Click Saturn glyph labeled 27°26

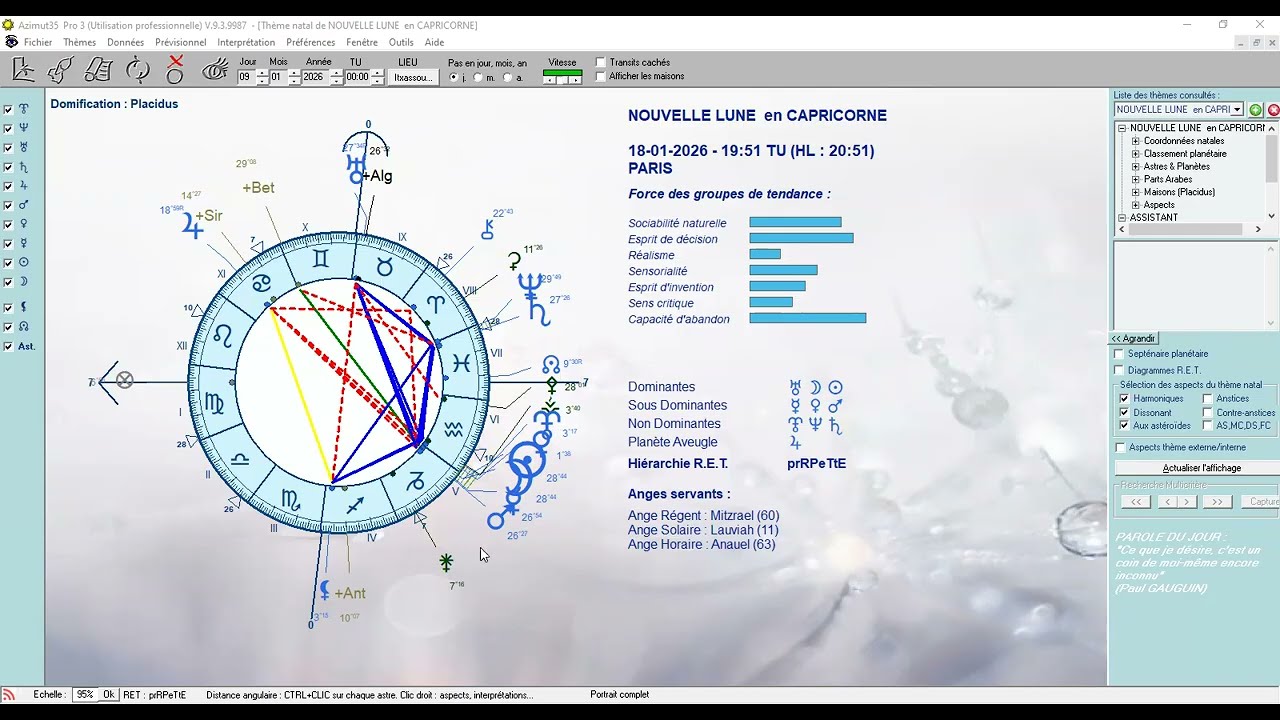[539, 313]
